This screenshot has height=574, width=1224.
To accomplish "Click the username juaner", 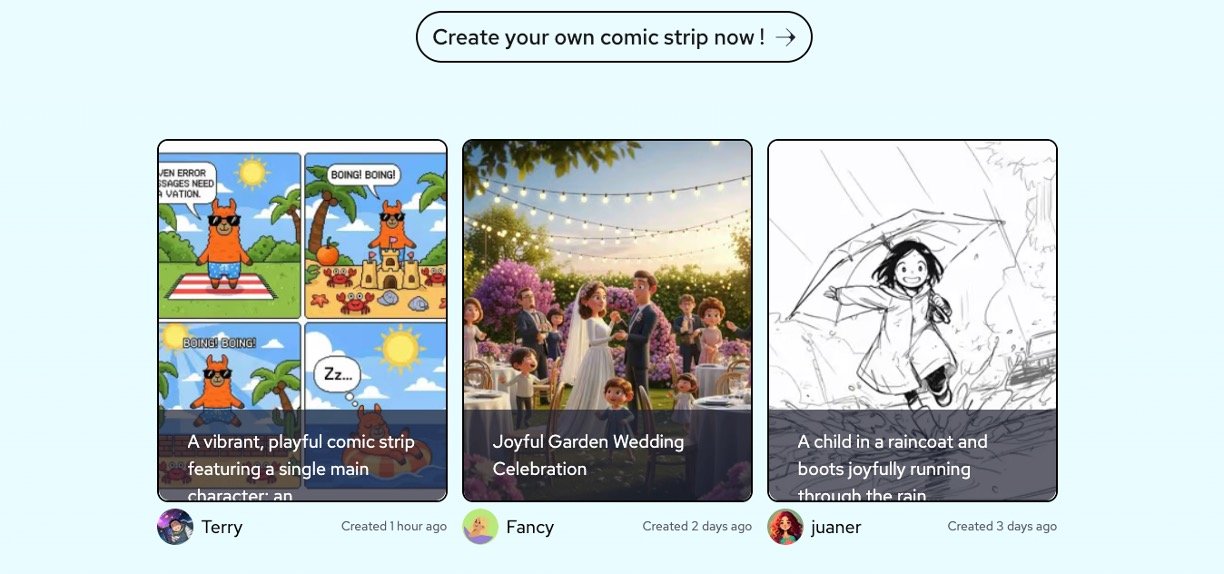I will pyautogui.click(x=836, y=527).
